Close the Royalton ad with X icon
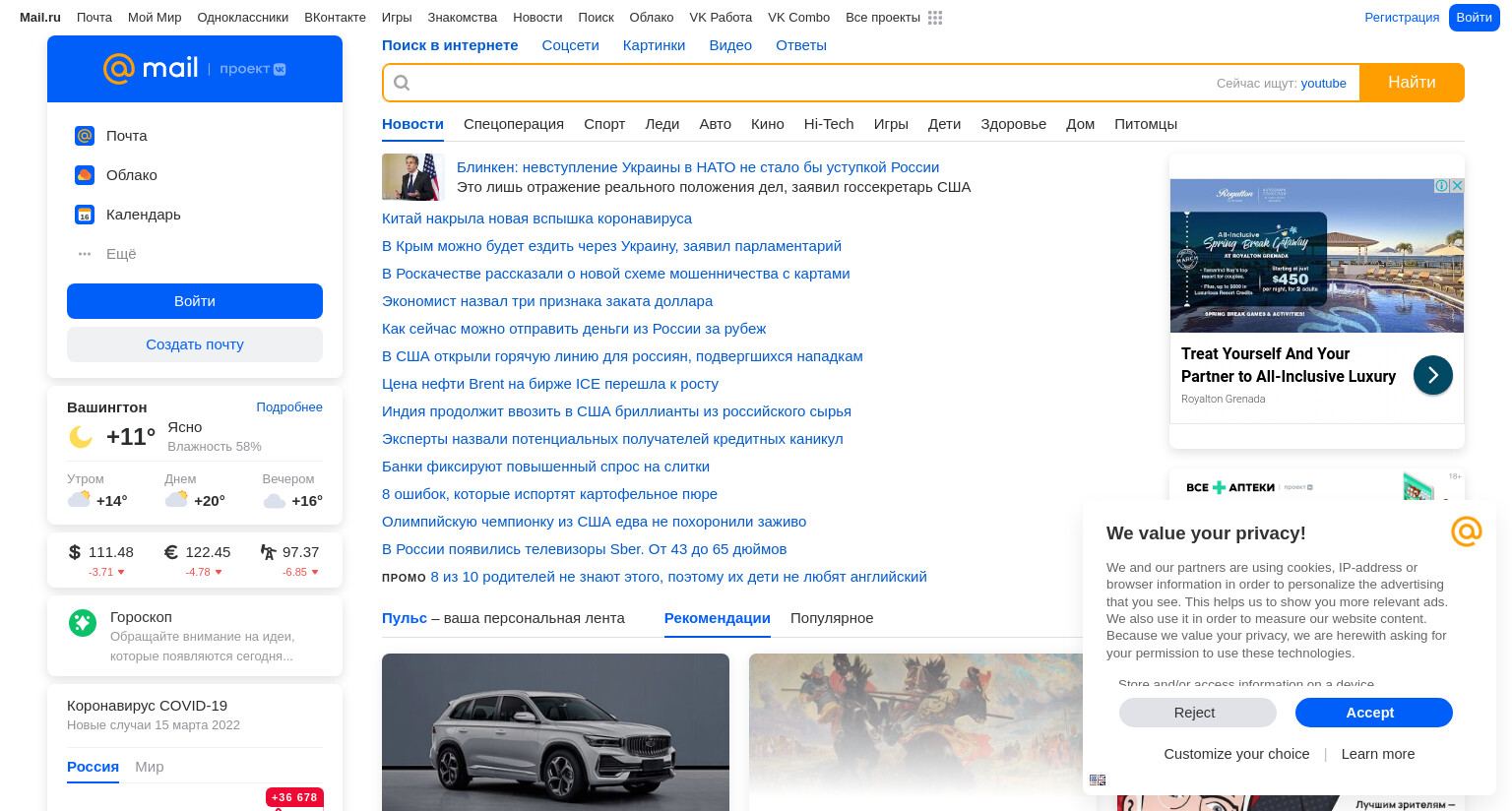Viewport: 1512px width, 811px height. pos(1457,185)
